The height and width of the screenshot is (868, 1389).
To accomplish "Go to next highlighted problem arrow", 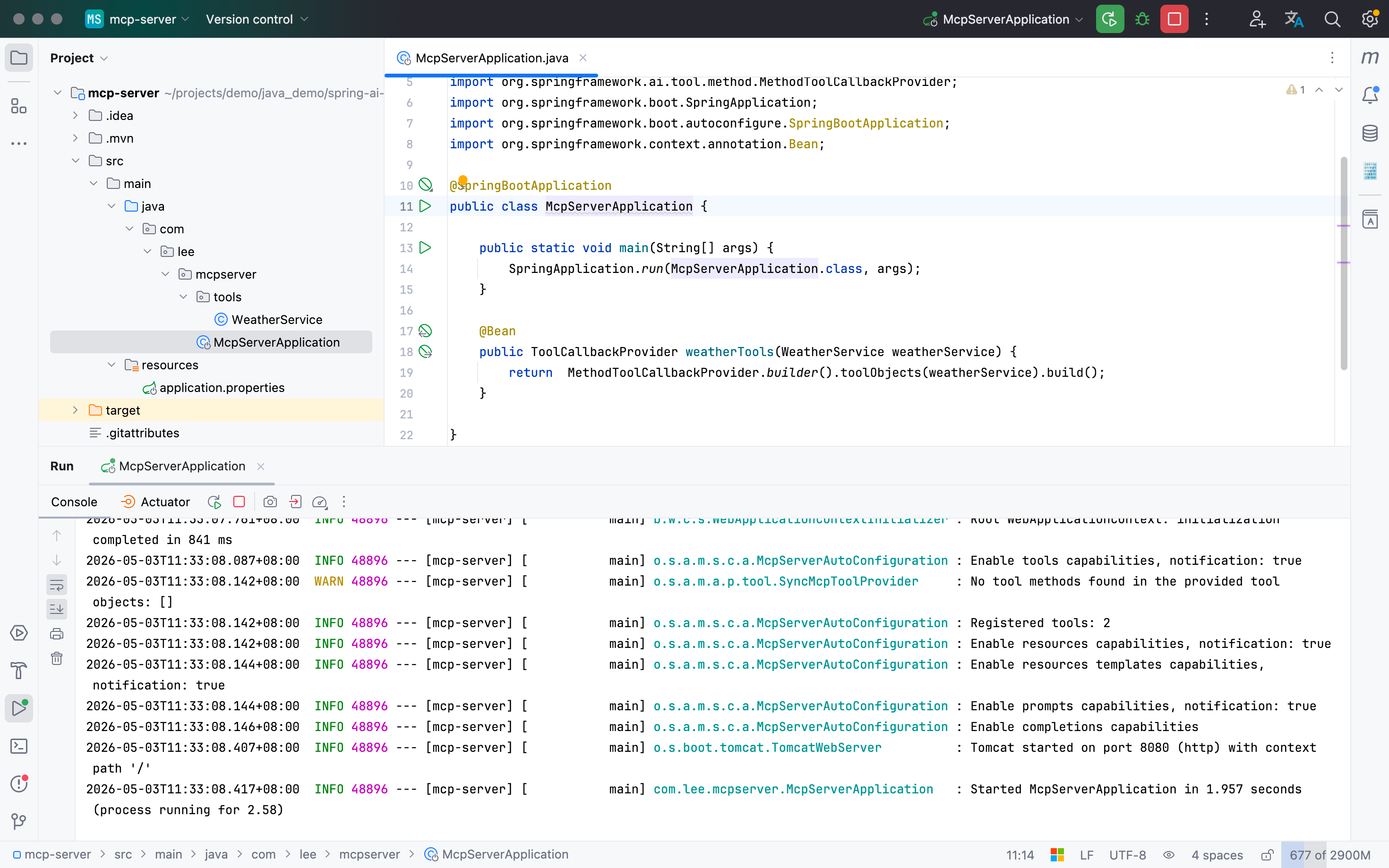I will pyautogui.click(x=1338, y=90).
